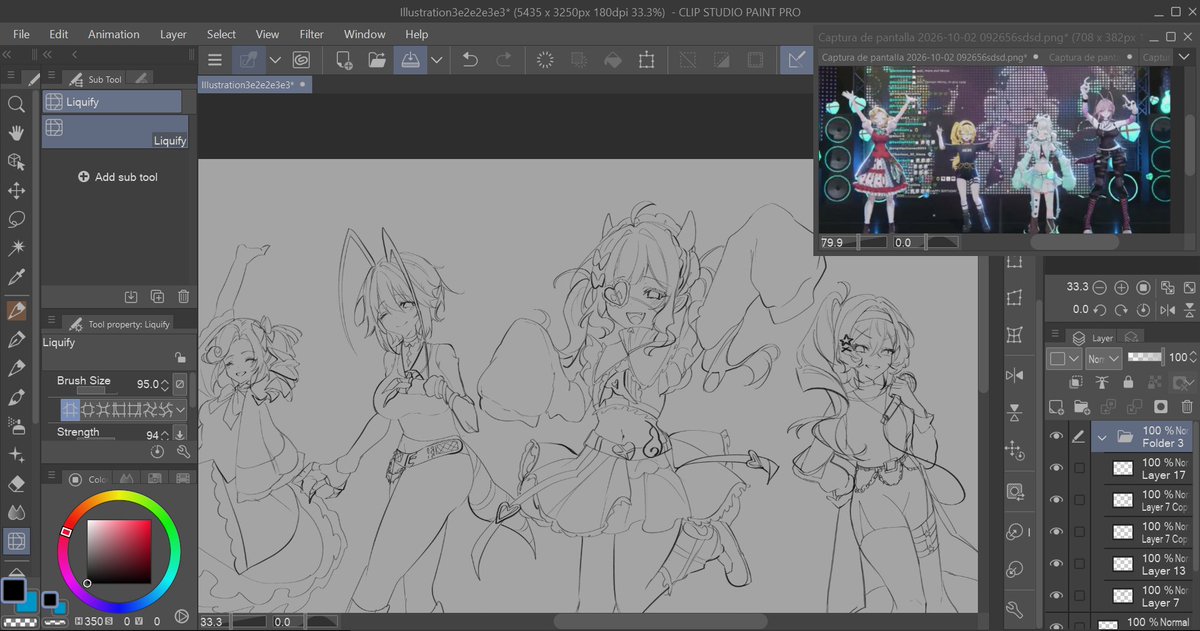Open Brush Size dynamics settings button

coord(180,384)
